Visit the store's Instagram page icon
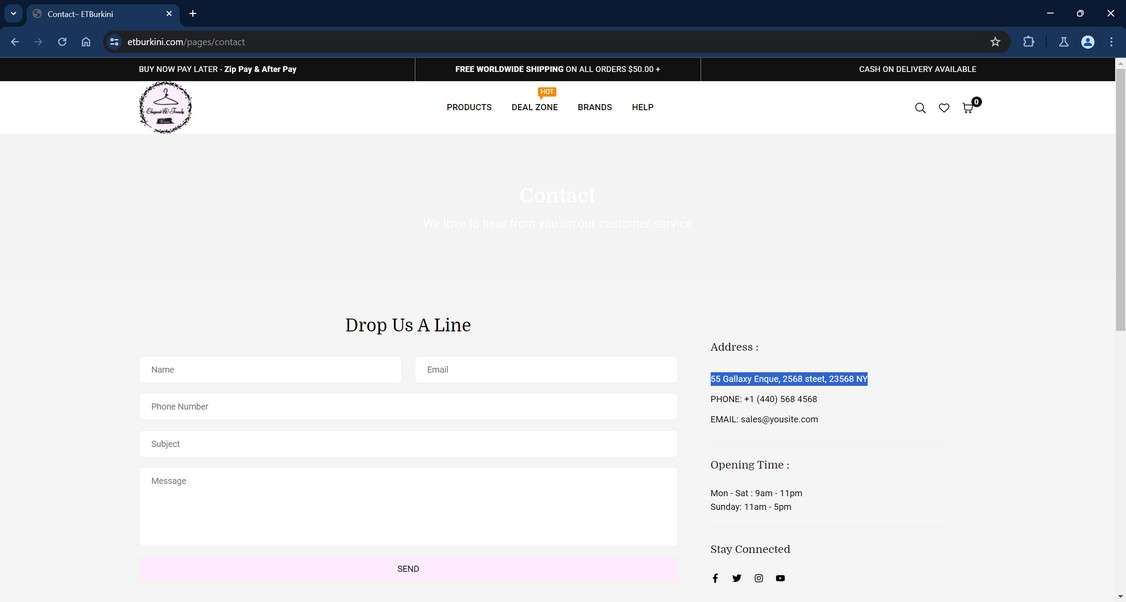The height and width of the screenshot is (602, 1126). [x=758, y=578]
